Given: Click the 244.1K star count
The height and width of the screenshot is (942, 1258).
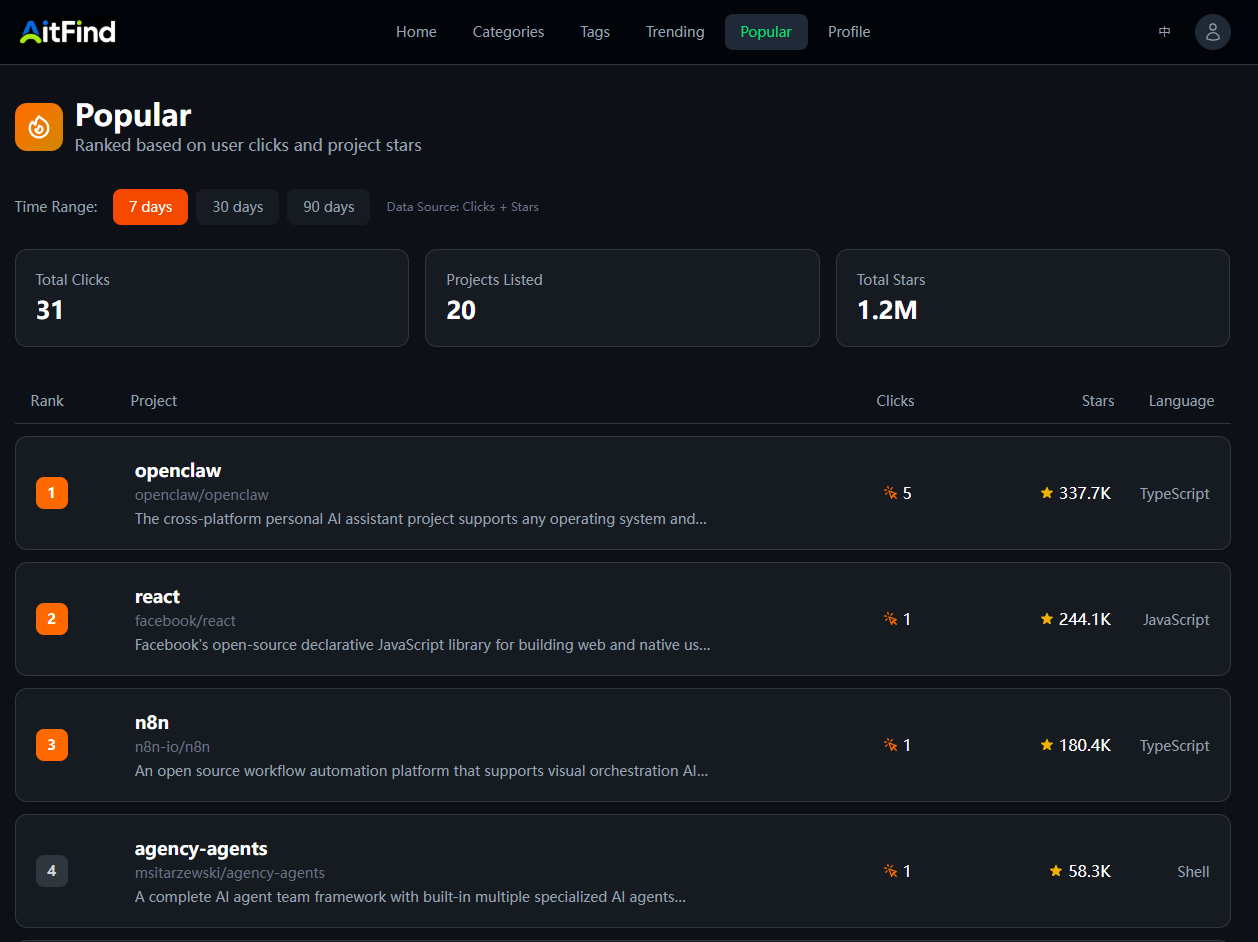Looking at the screenshot, I should click(1085, 619).
